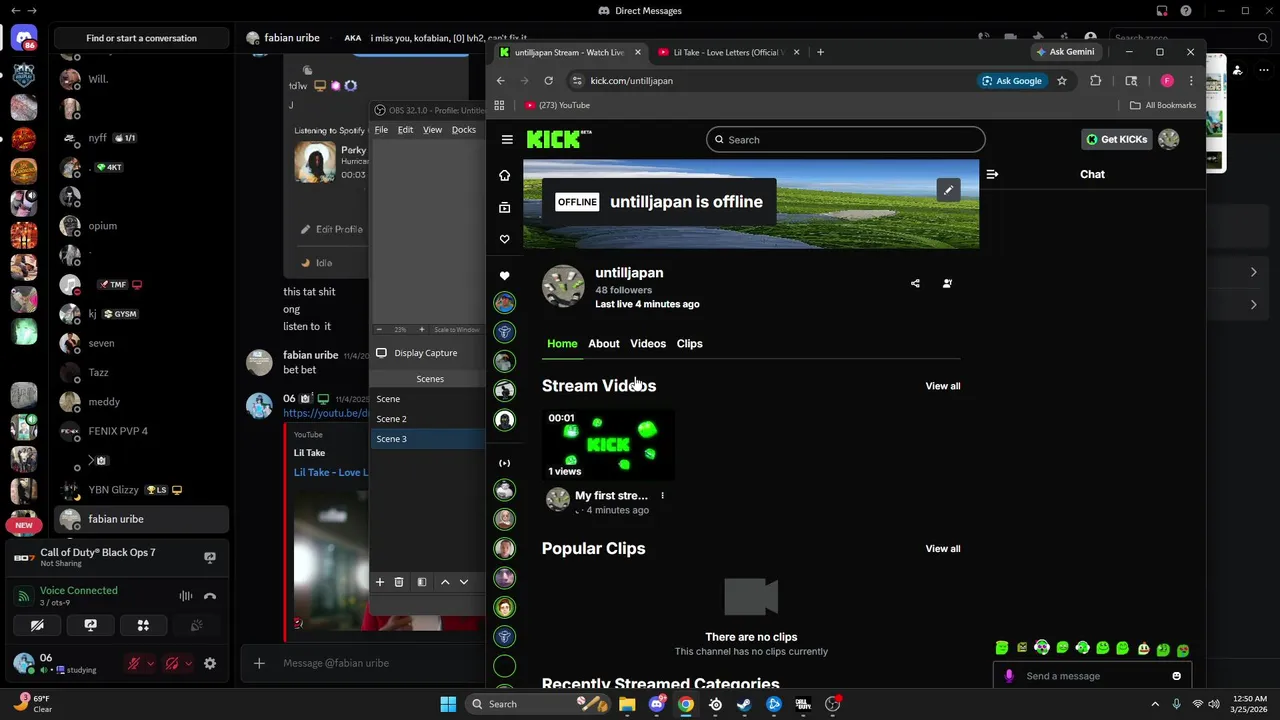Move OBS scene down with arrow
This screenshot has width=1280, height=720.
point(463,582)
